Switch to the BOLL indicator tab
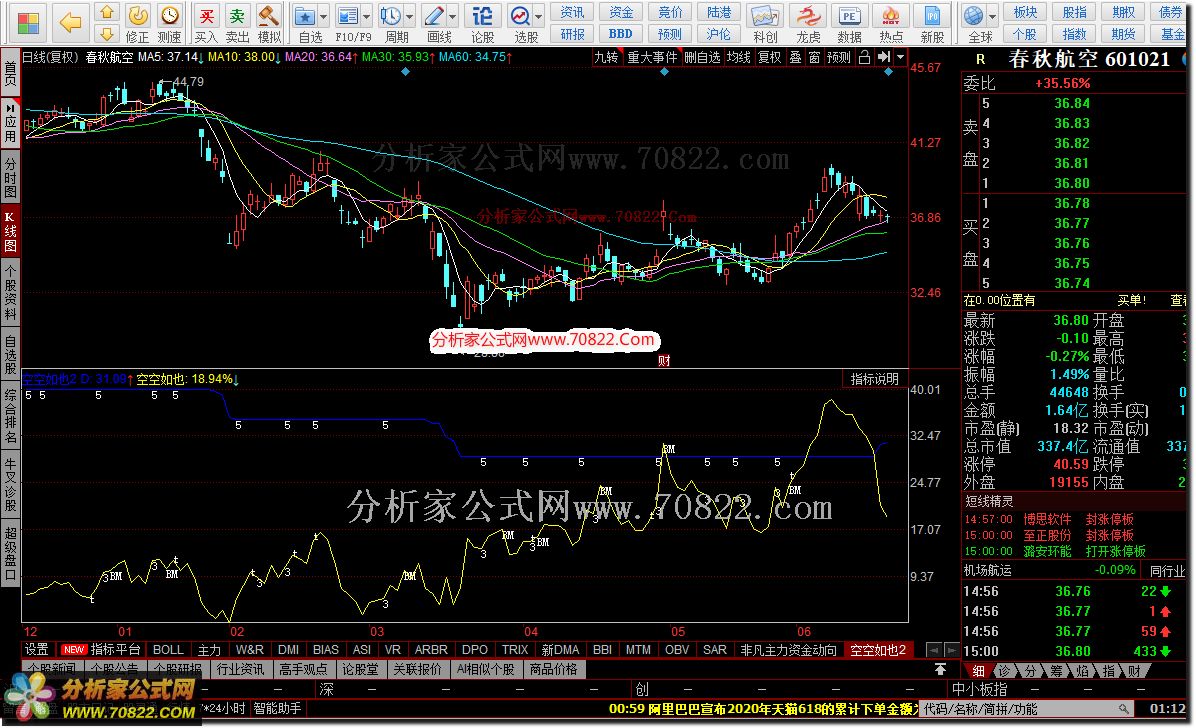This screenshot has height=728, width=1196. coord(168,649)
